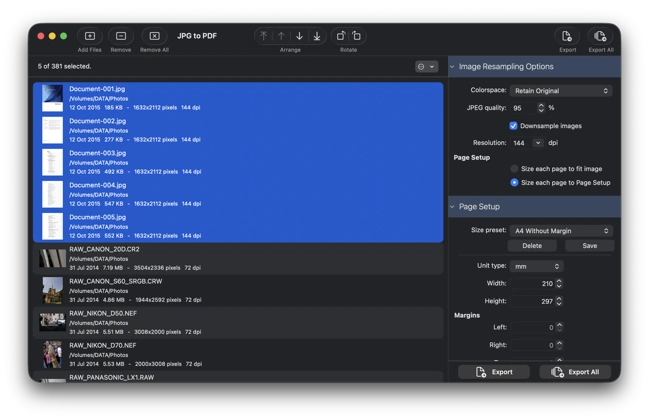Click the RAW_CANON_S60_SRGB.CRW thumbnail
Screen dimensions: 649x419
53,291
